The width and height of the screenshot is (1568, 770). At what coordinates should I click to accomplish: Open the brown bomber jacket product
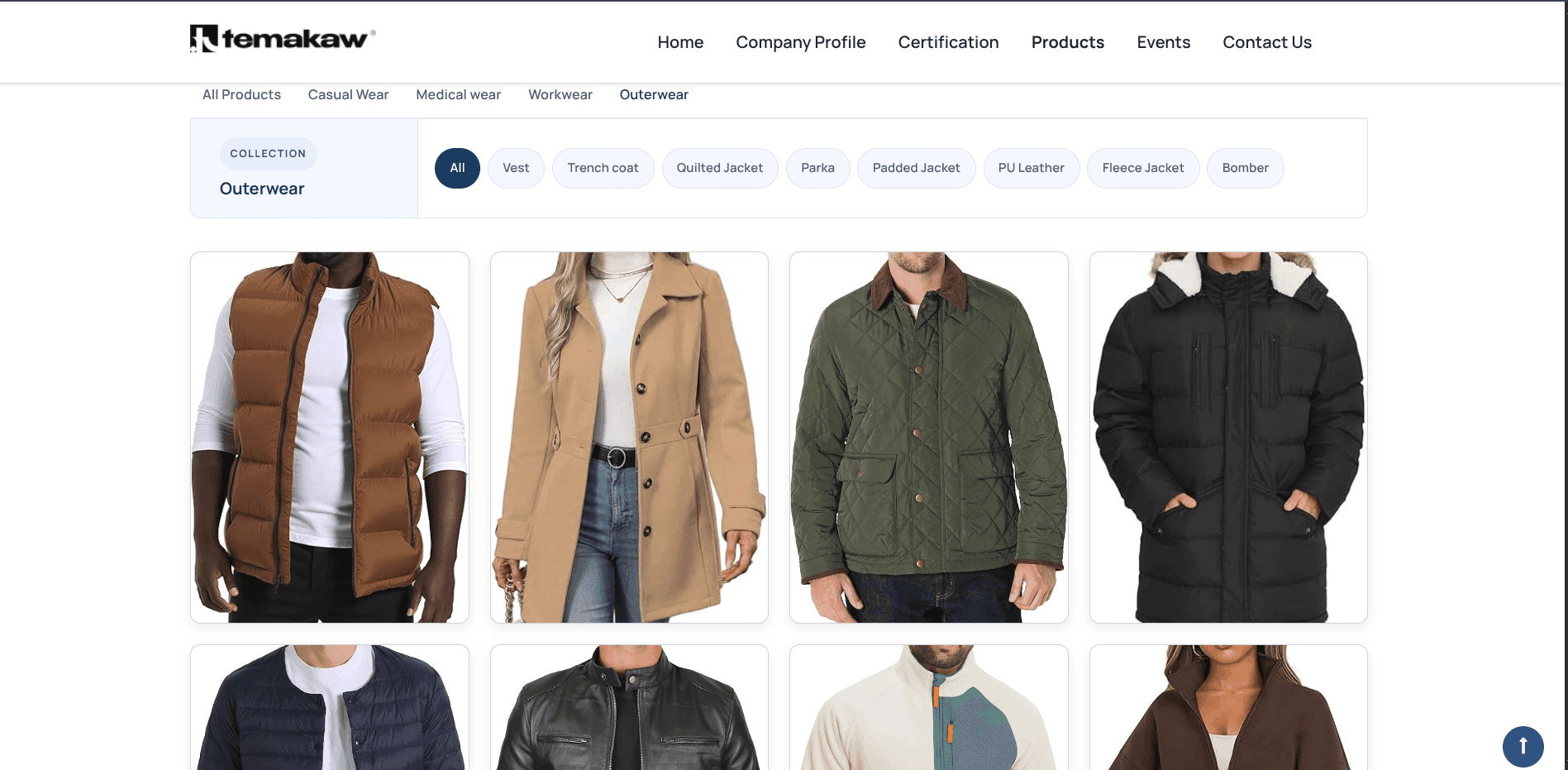click(1228, 707)
